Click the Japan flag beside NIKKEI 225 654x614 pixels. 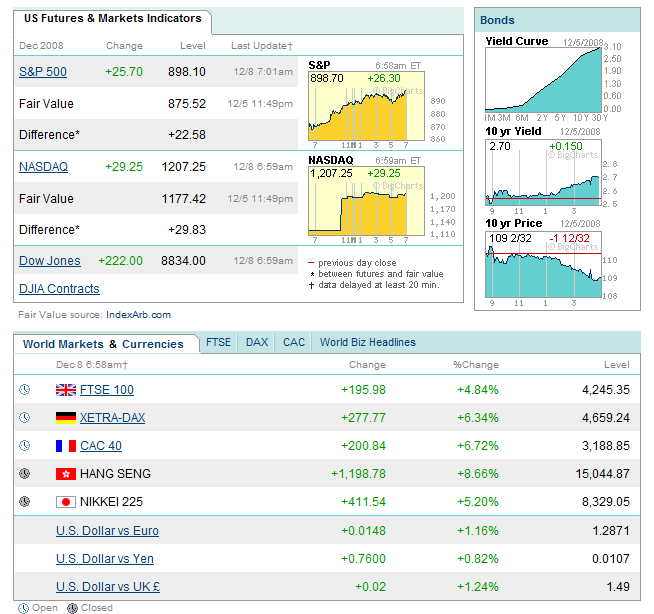pos(66,502)
